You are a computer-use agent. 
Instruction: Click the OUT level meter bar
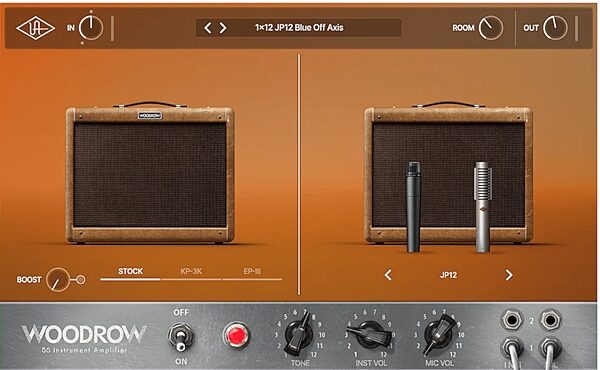(576, 28)
